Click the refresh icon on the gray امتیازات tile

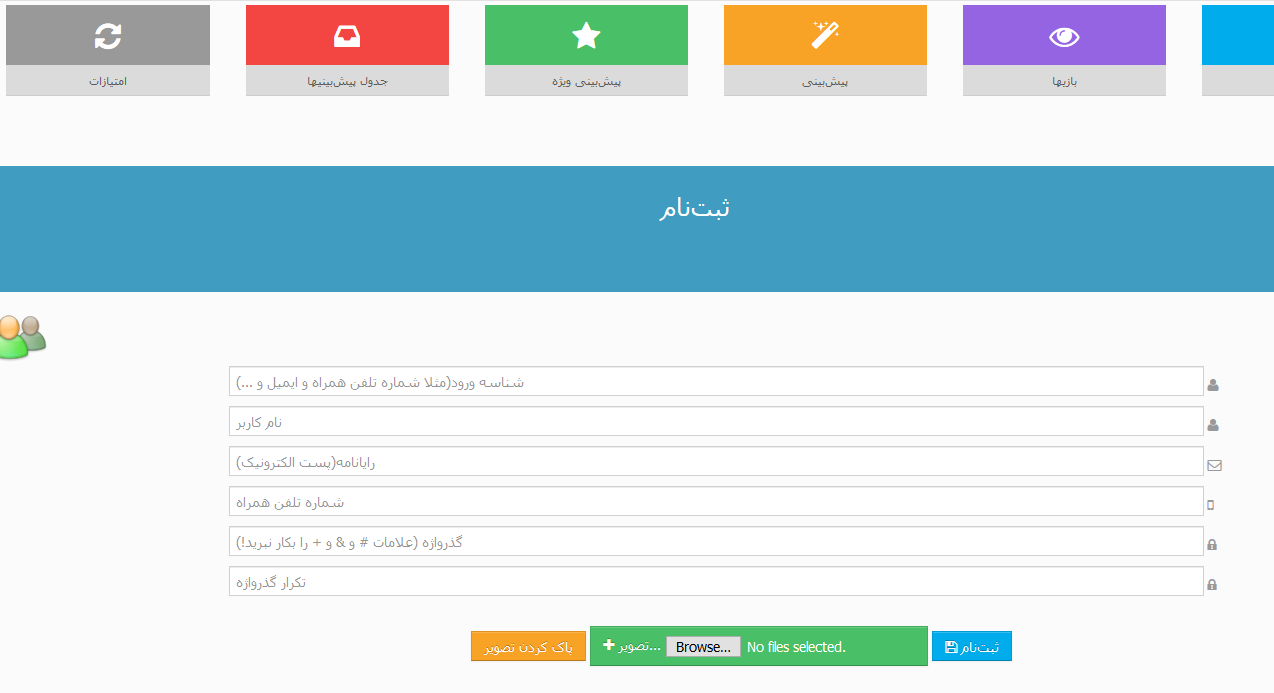[108, 36]
